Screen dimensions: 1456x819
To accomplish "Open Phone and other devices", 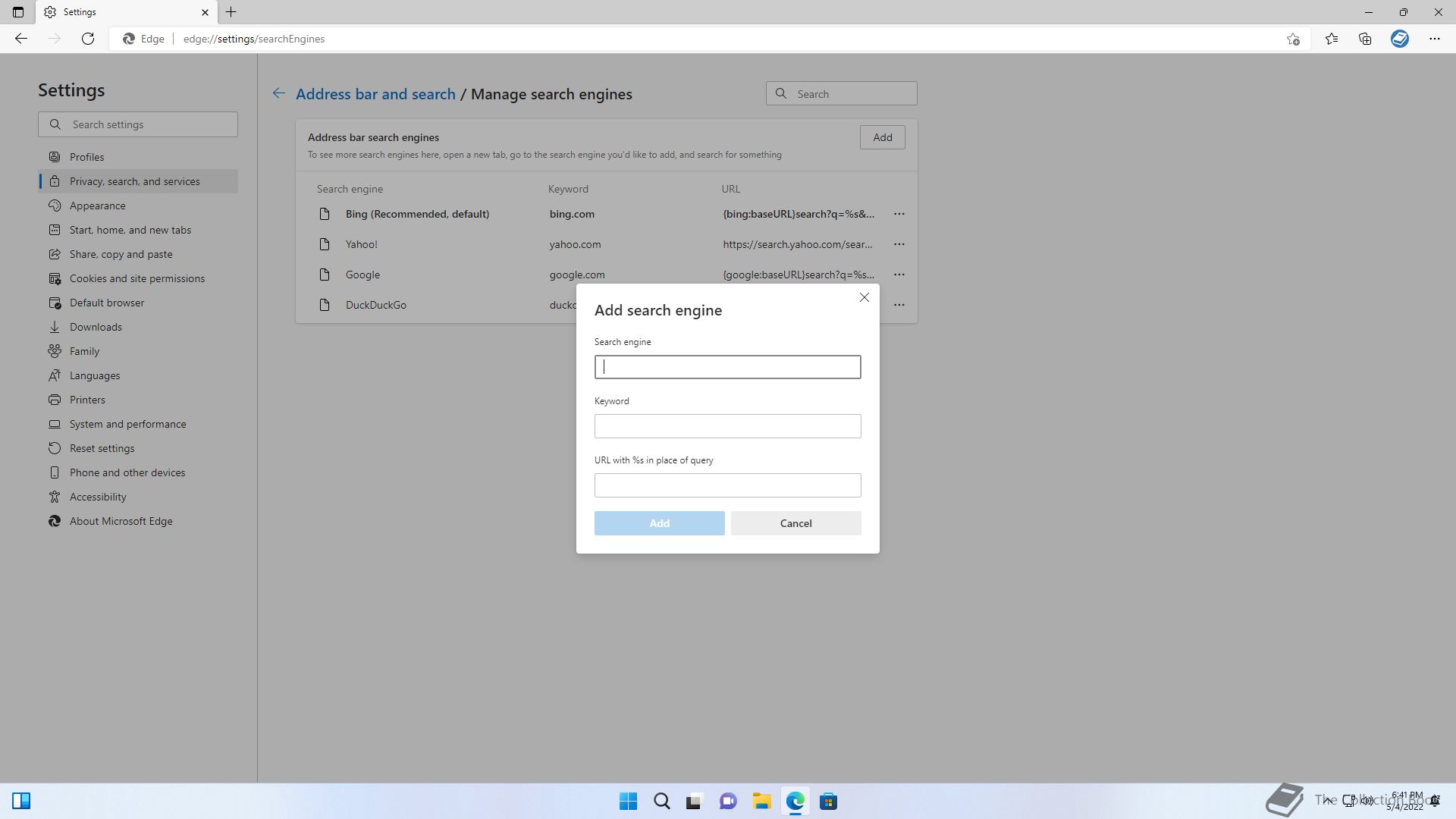I will [x=138, y=472].
